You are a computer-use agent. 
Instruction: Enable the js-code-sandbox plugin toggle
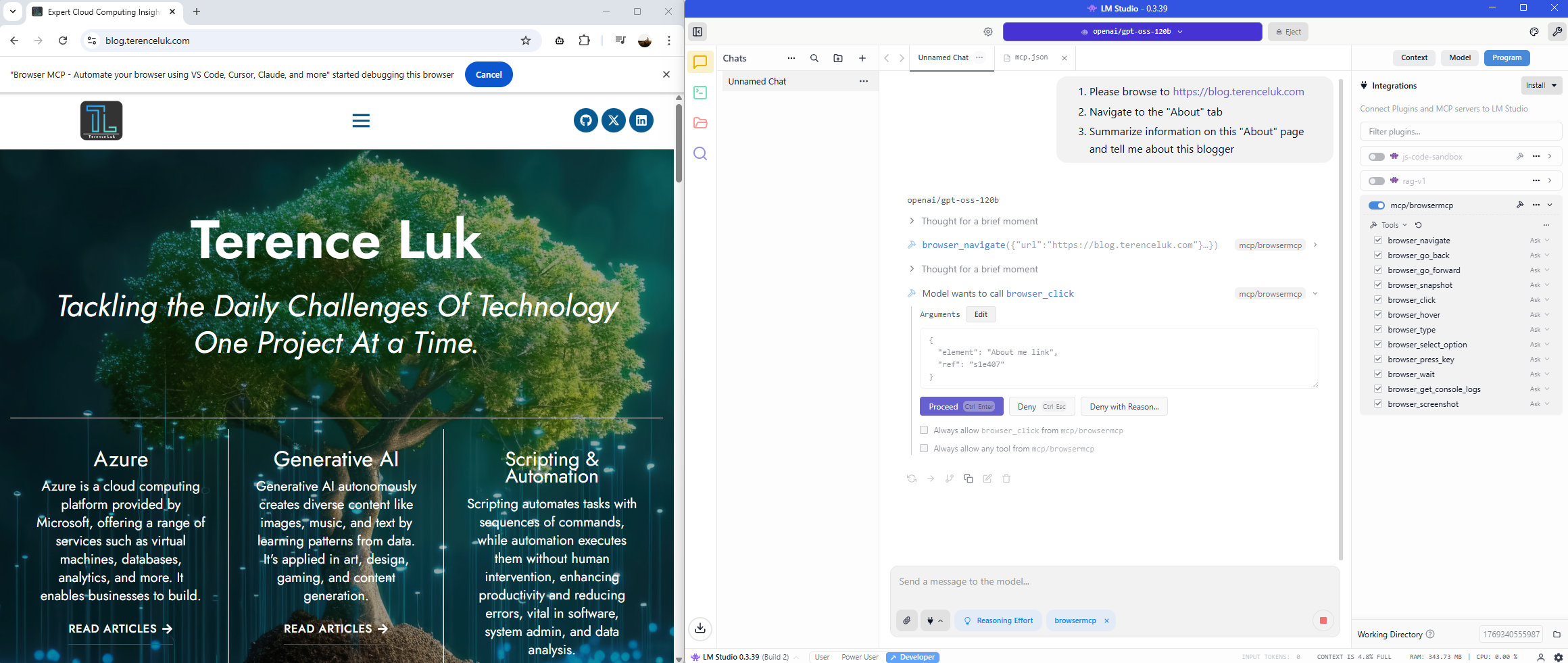point(1376,157)
